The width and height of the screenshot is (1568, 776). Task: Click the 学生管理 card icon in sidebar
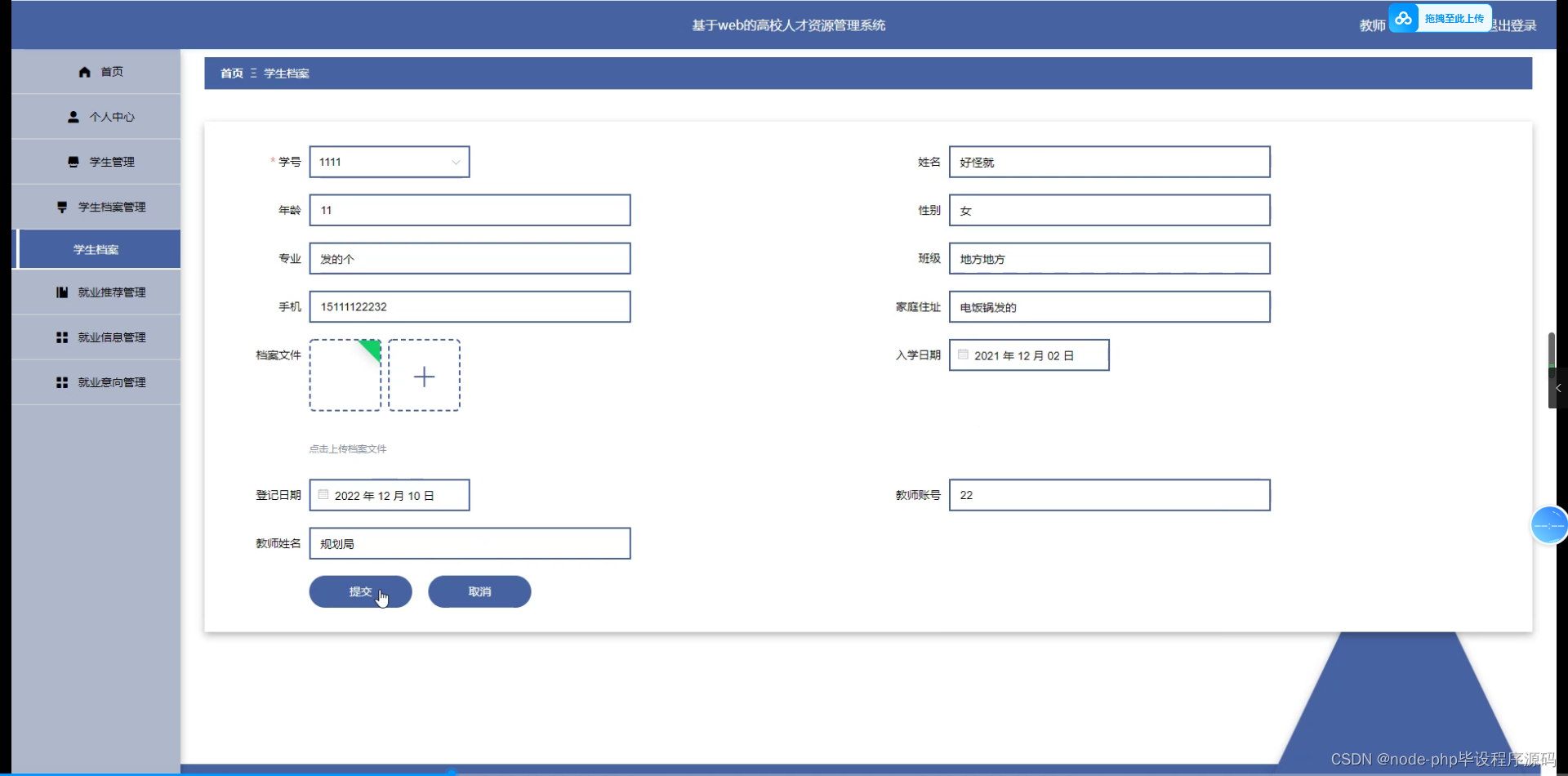coord(72,161)
